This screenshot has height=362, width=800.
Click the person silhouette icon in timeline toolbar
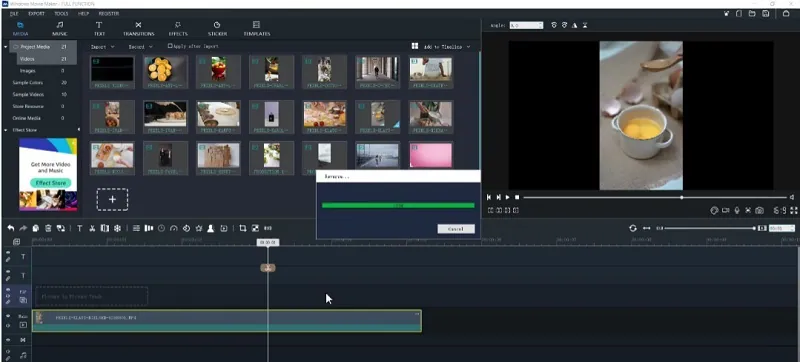click(210, 228)
